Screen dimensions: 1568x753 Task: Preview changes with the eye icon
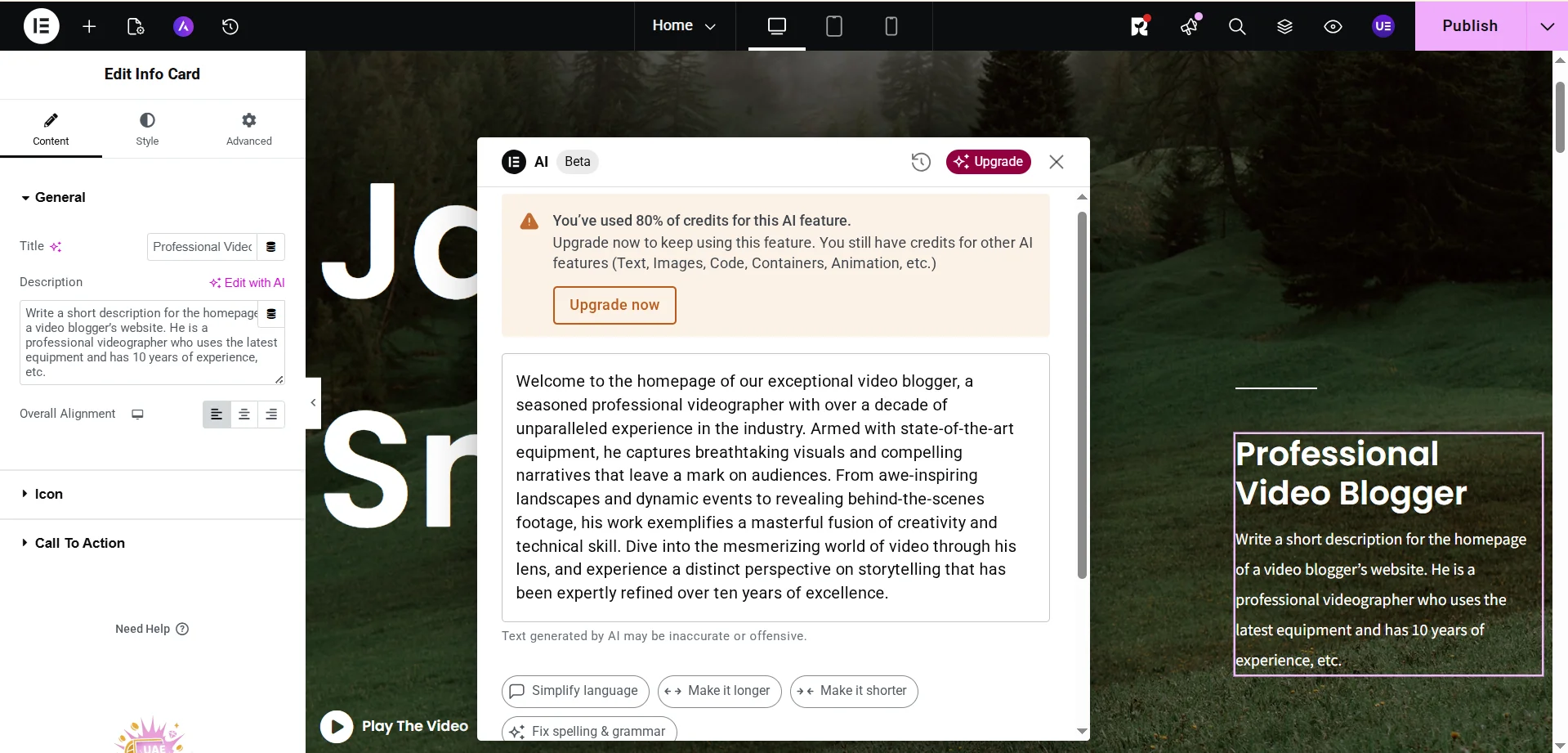pos(1333,25)
